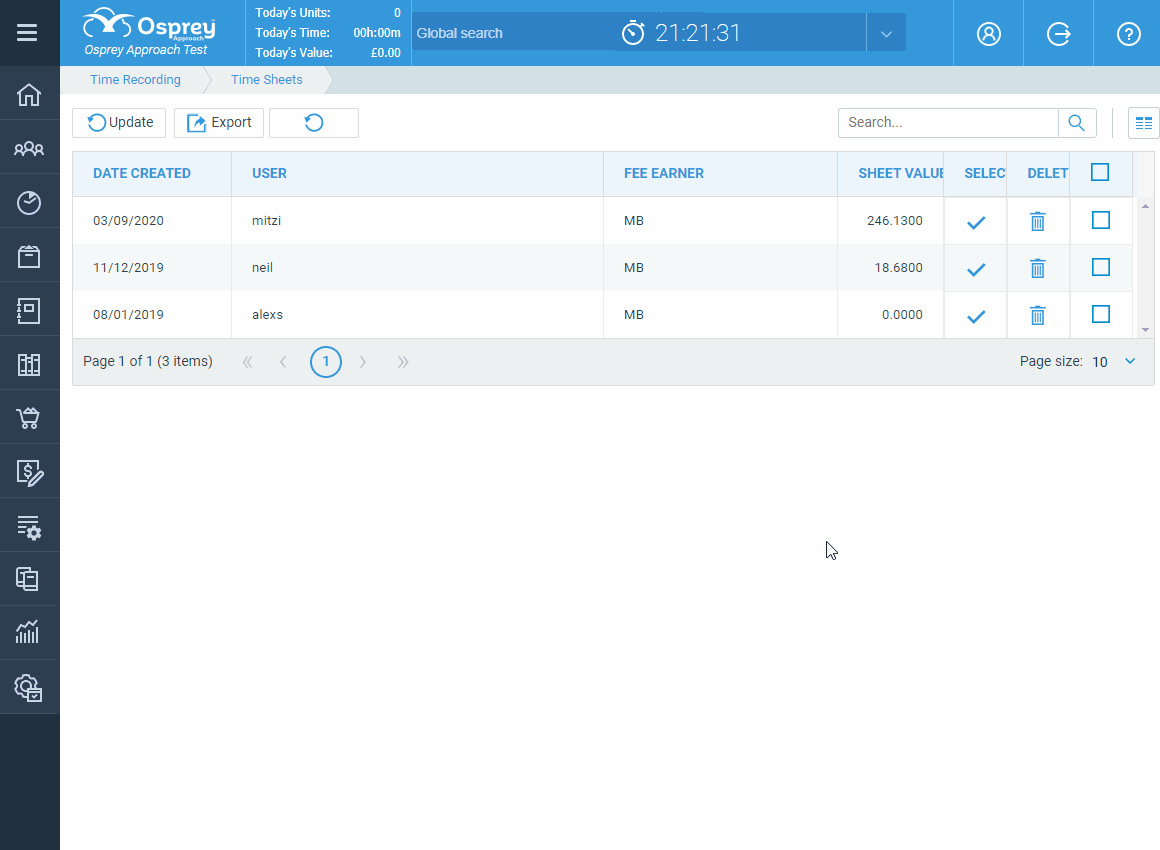Viewport: 1160px width, 850px height.
Task: Click user name alexs
Action: click(x=267, y=314)
